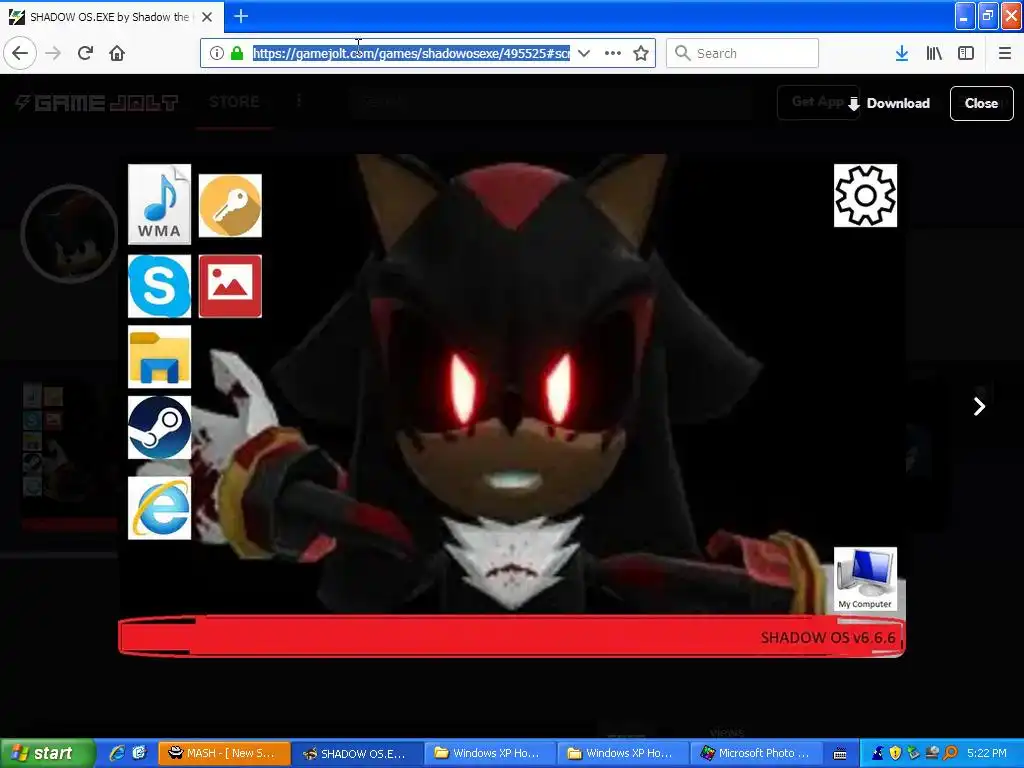Open the dimmed three-dot menu beside STORE
The image size is (1024, 768).
tap(299, 101)
